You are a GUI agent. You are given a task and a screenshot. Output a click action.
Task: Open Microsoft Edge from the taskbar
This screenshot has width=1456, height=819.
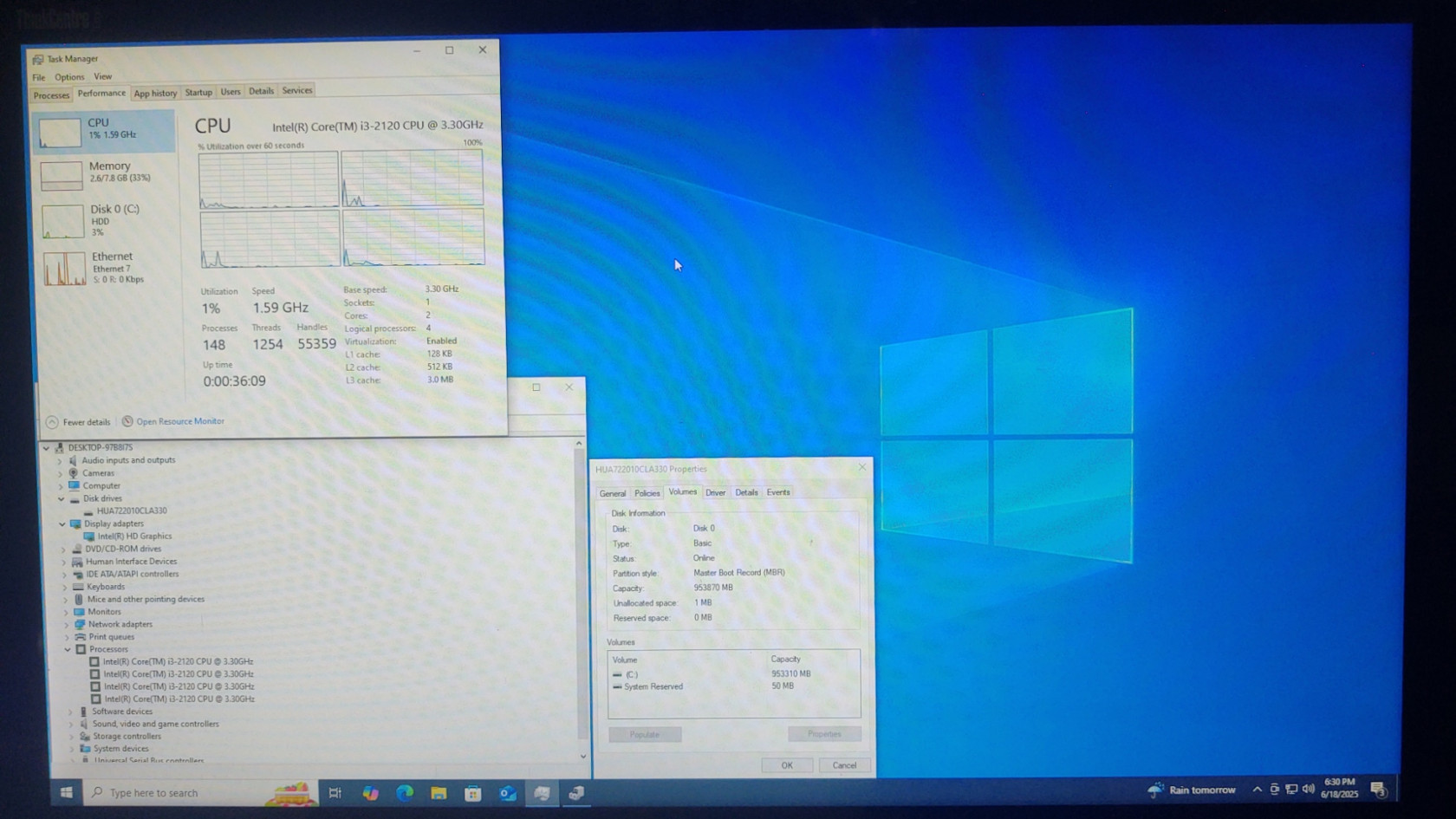pos(405,793)
